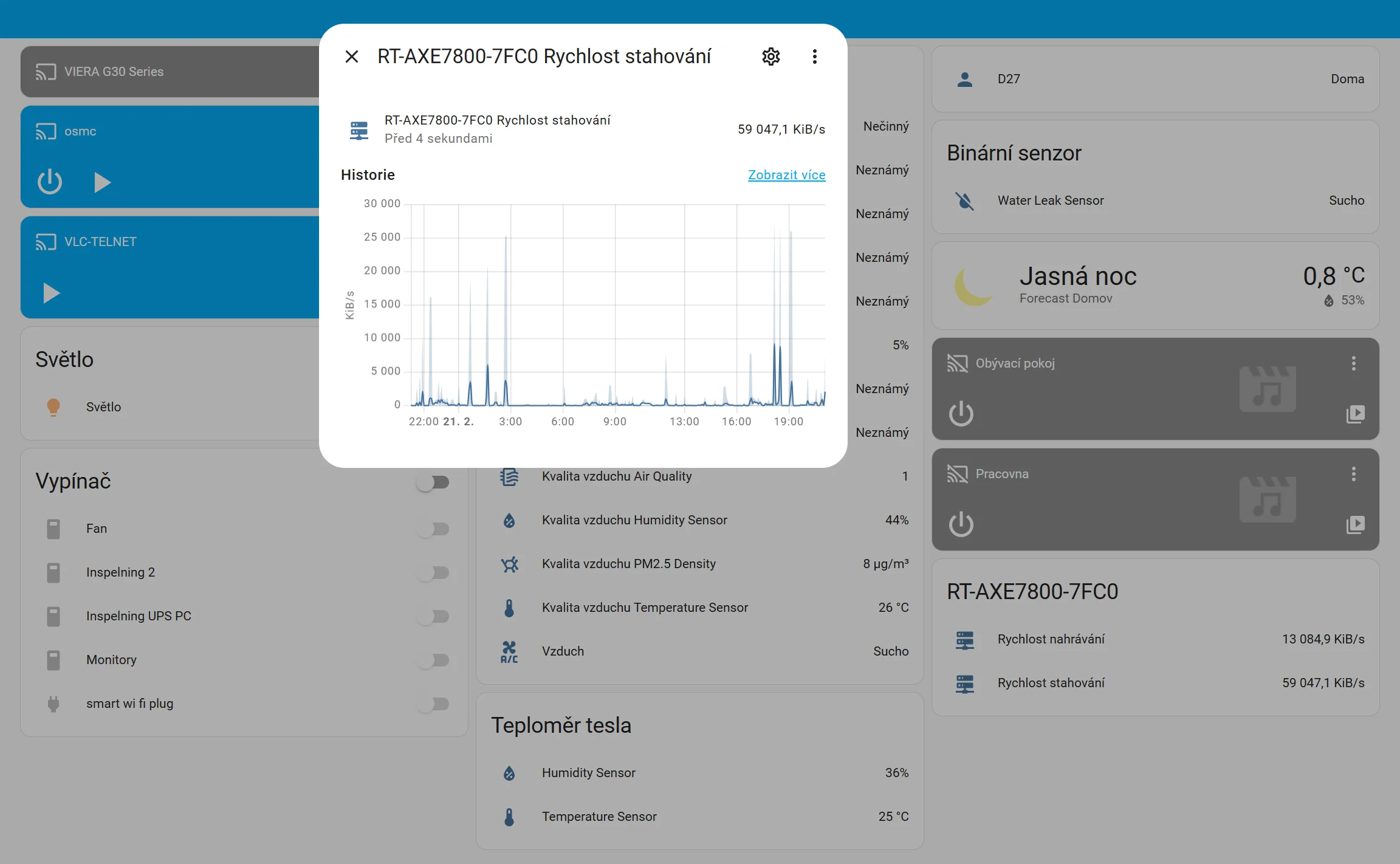The height and width of the screenshot is (864, 1400).
Task: Open settings gear in dialog header
Action: click(x=770, y=57)
